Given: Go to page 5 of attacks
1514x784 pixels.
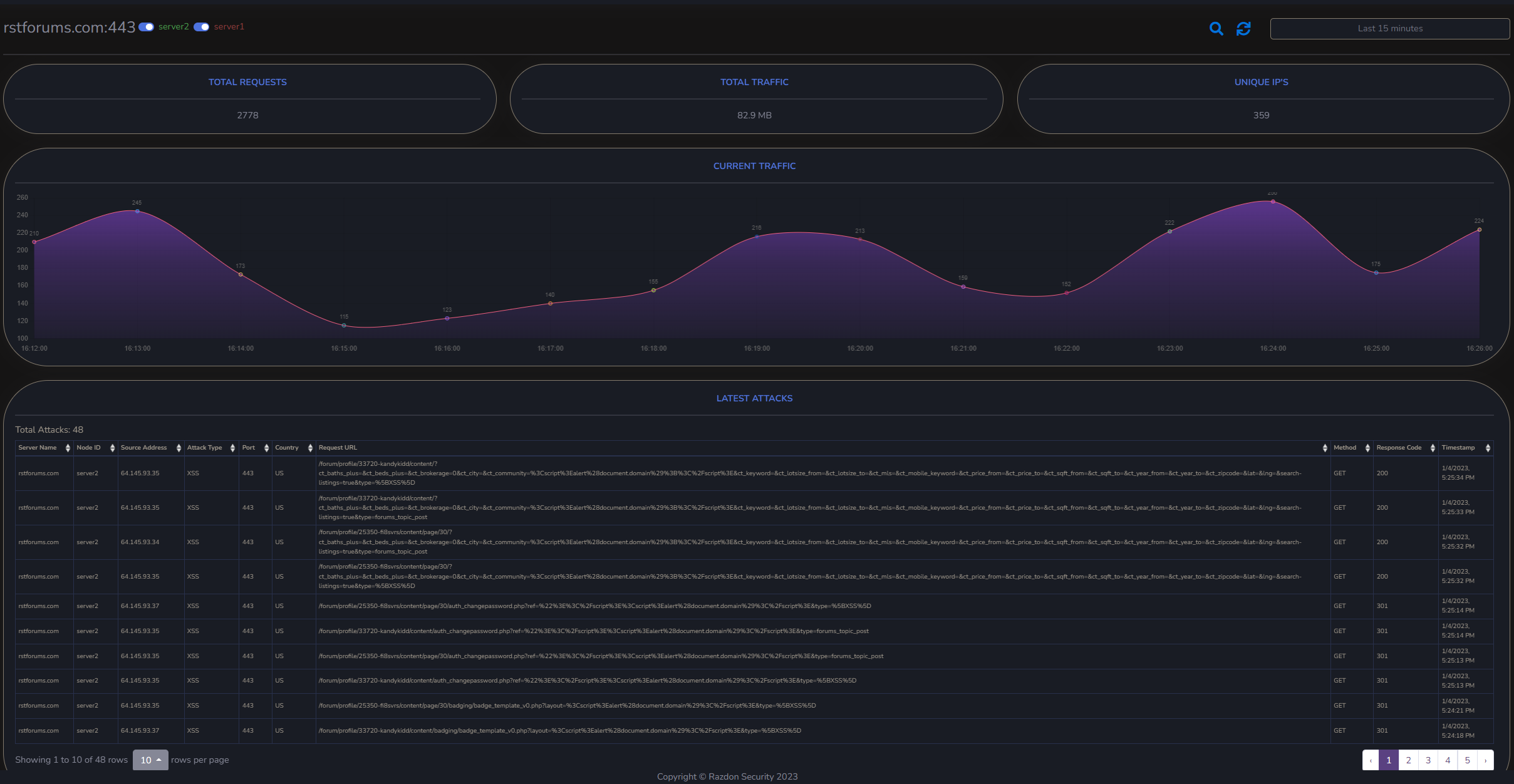Looking at the screenshot, I should (1467, 760).
